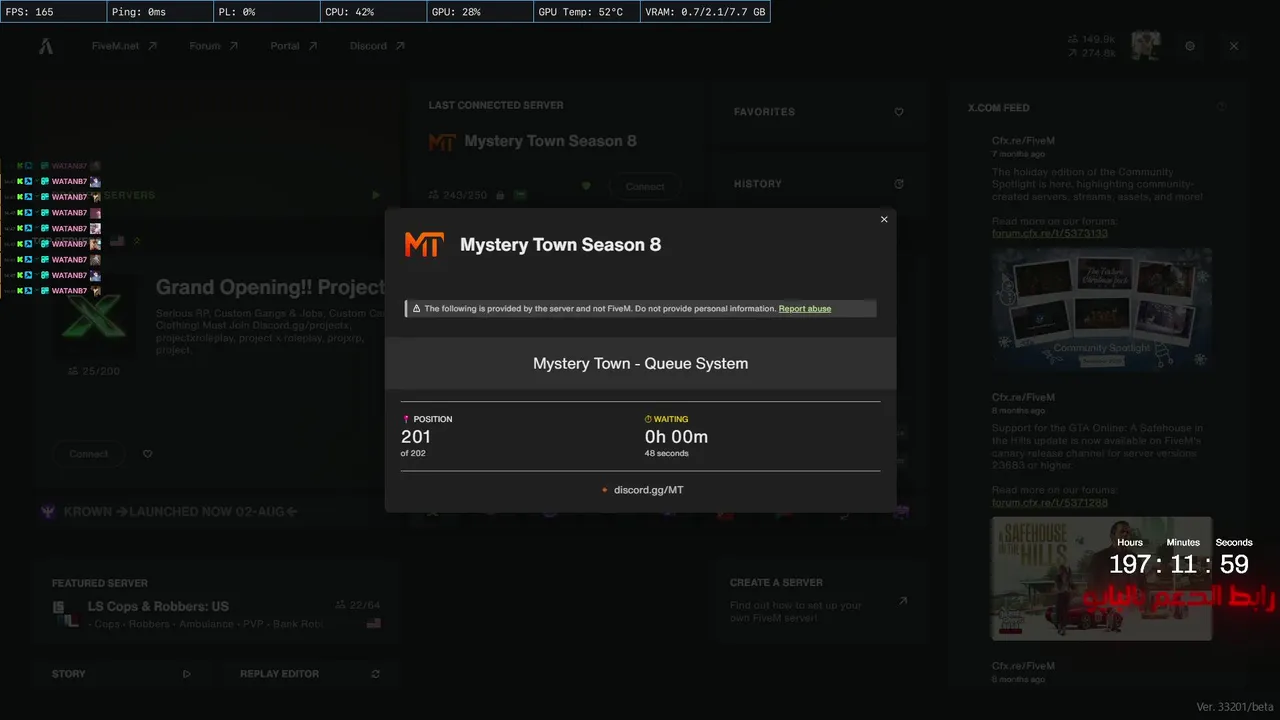Open the Portal link
1280x720 pixels.
pos(294,46)
